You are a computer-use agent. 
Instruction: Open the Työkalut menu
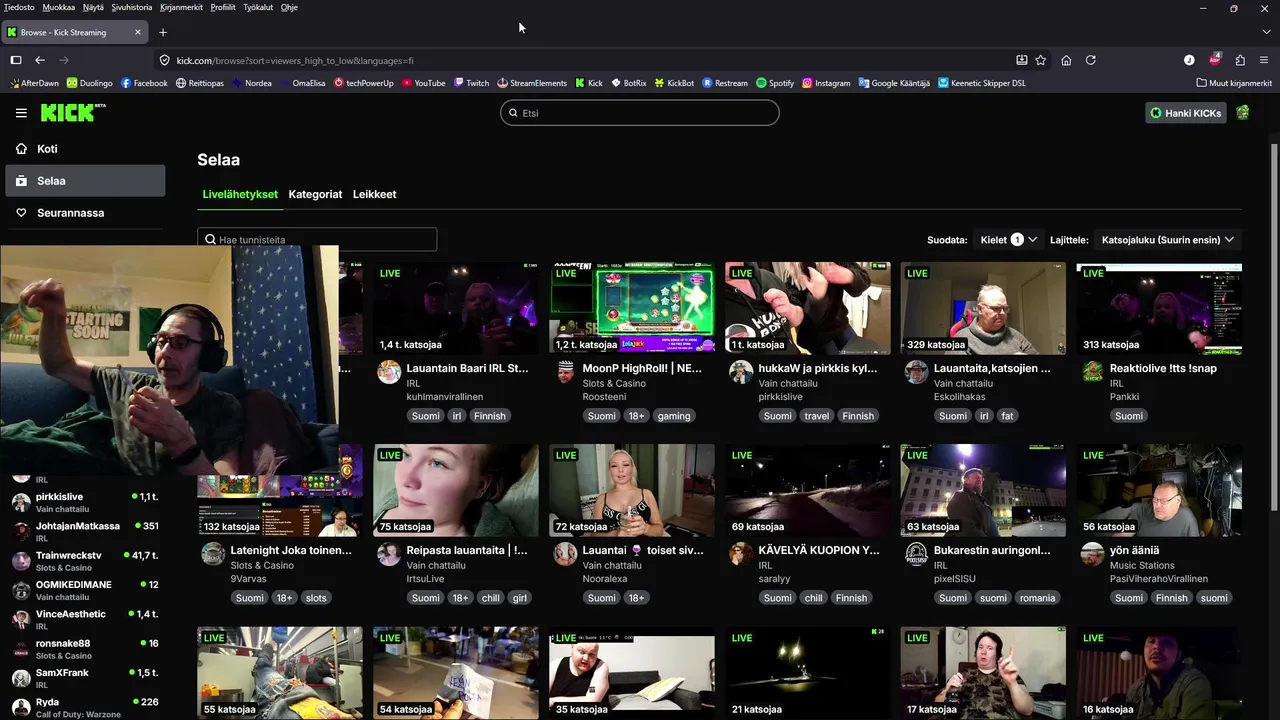(258, 7)
